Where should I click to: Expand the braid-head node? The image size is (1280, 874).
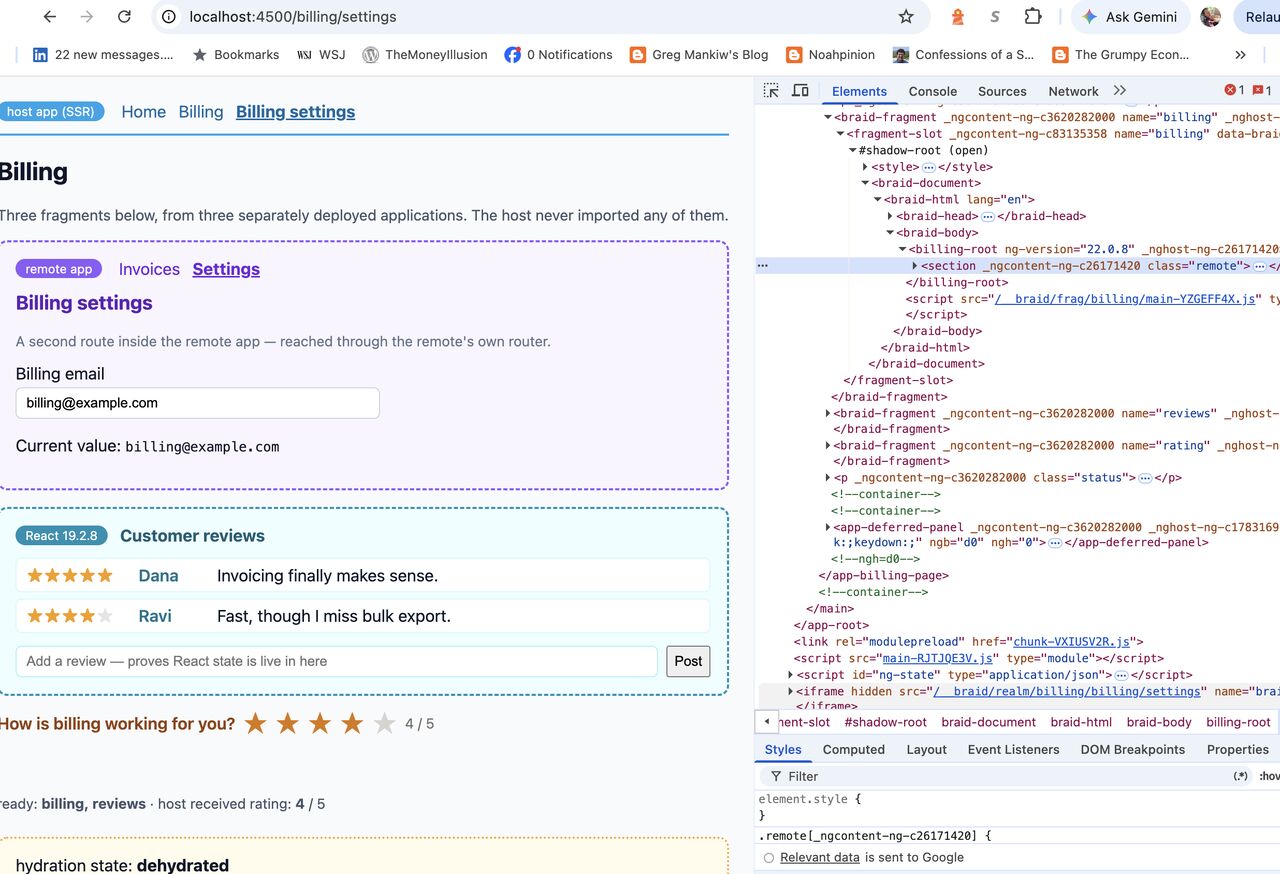pyautogui.click(x=890, y=216)
